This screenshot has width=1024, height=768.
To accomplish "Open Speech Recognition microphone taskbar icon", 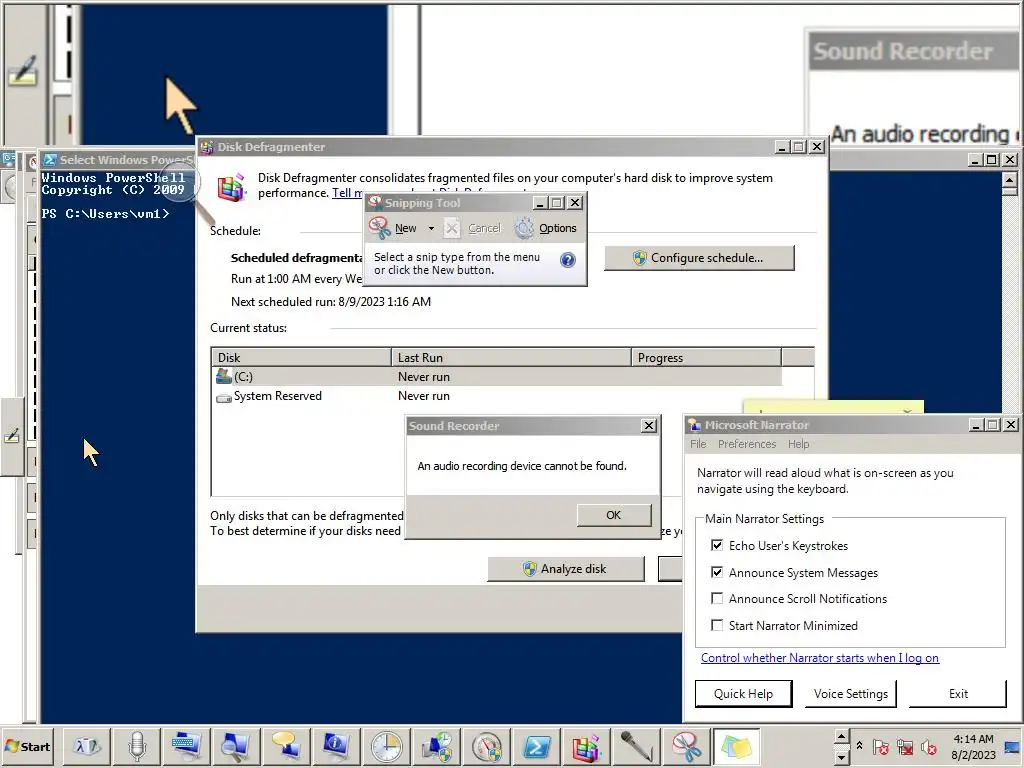I will click(136, 746).
